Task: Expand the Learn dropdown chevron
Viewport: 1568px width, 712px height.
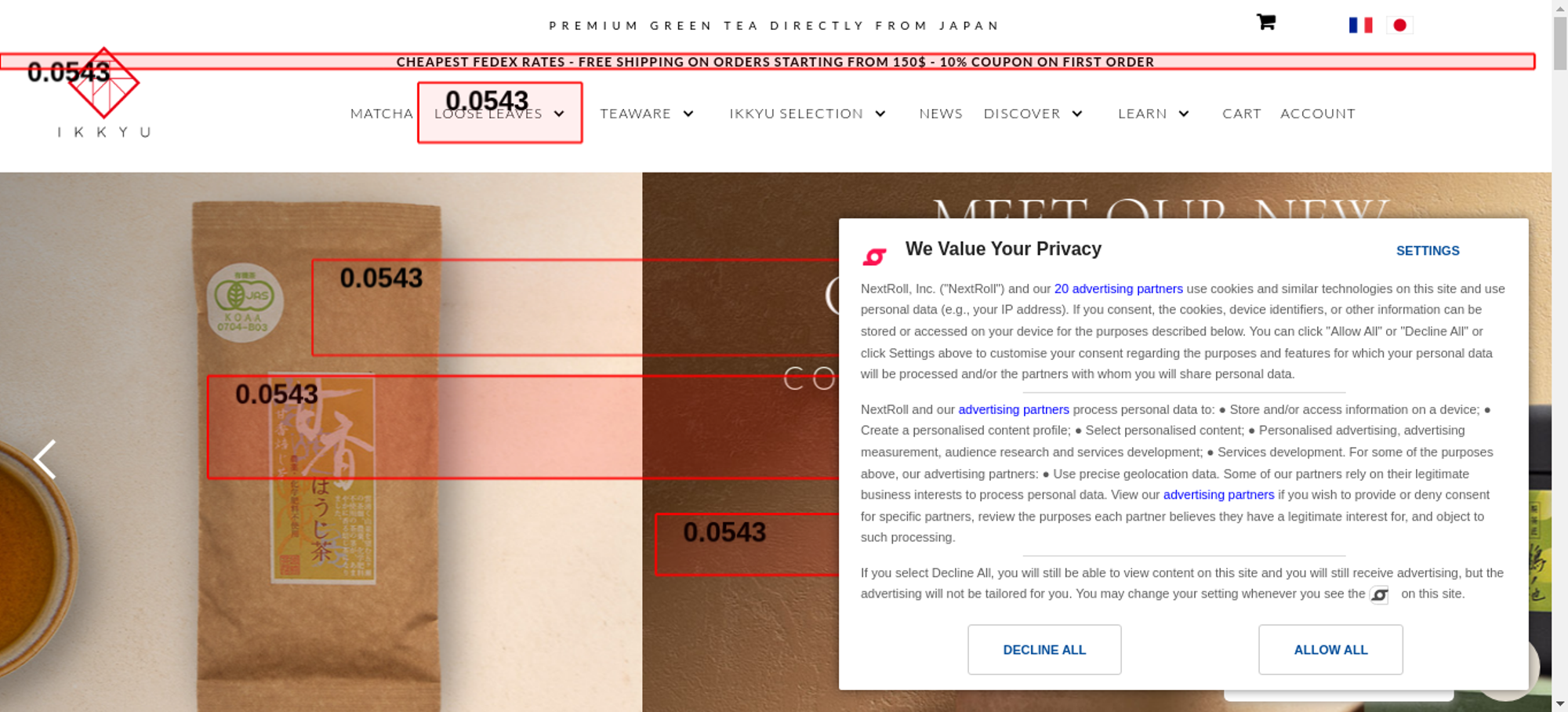Action: (x=1184, y=114)
